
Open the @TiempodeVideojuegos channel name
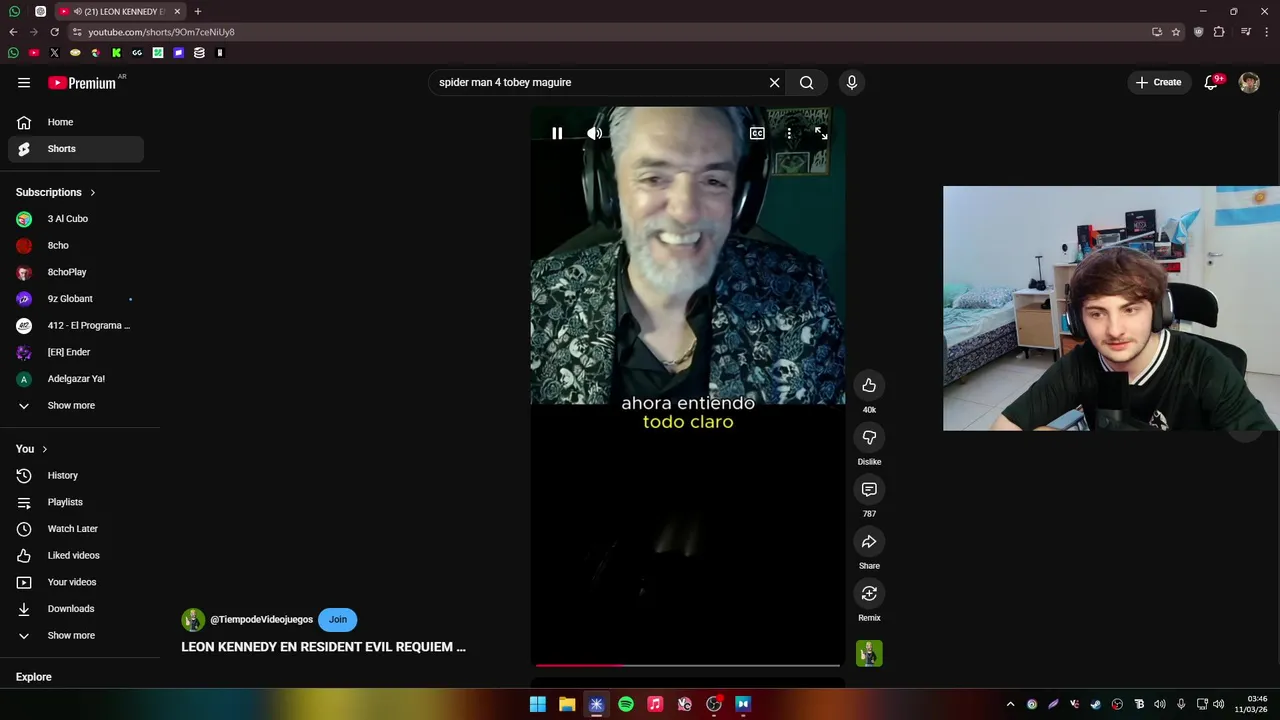[261, 620]
